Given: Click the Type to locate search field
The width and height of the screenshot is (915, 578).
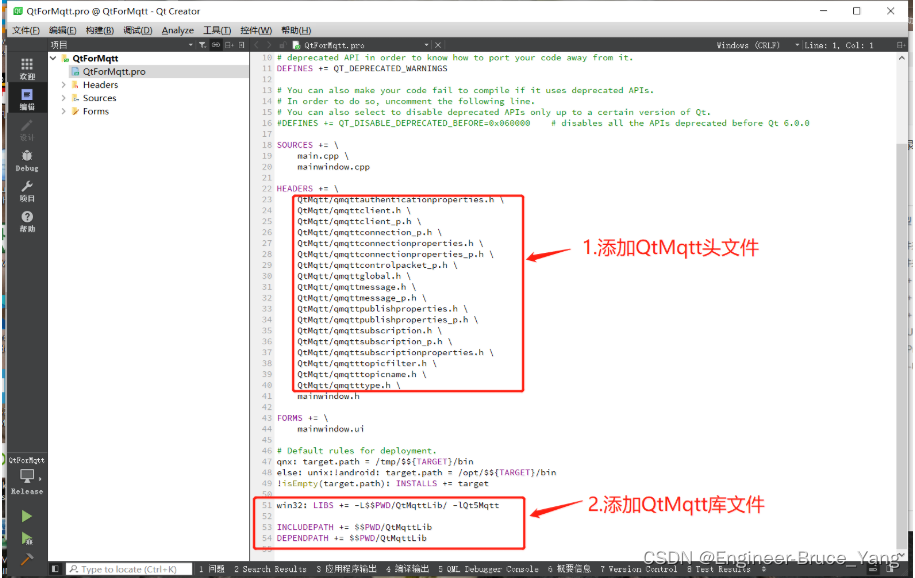Looking at the screenshot, I should pyautogui.click(x=129, y=569).
